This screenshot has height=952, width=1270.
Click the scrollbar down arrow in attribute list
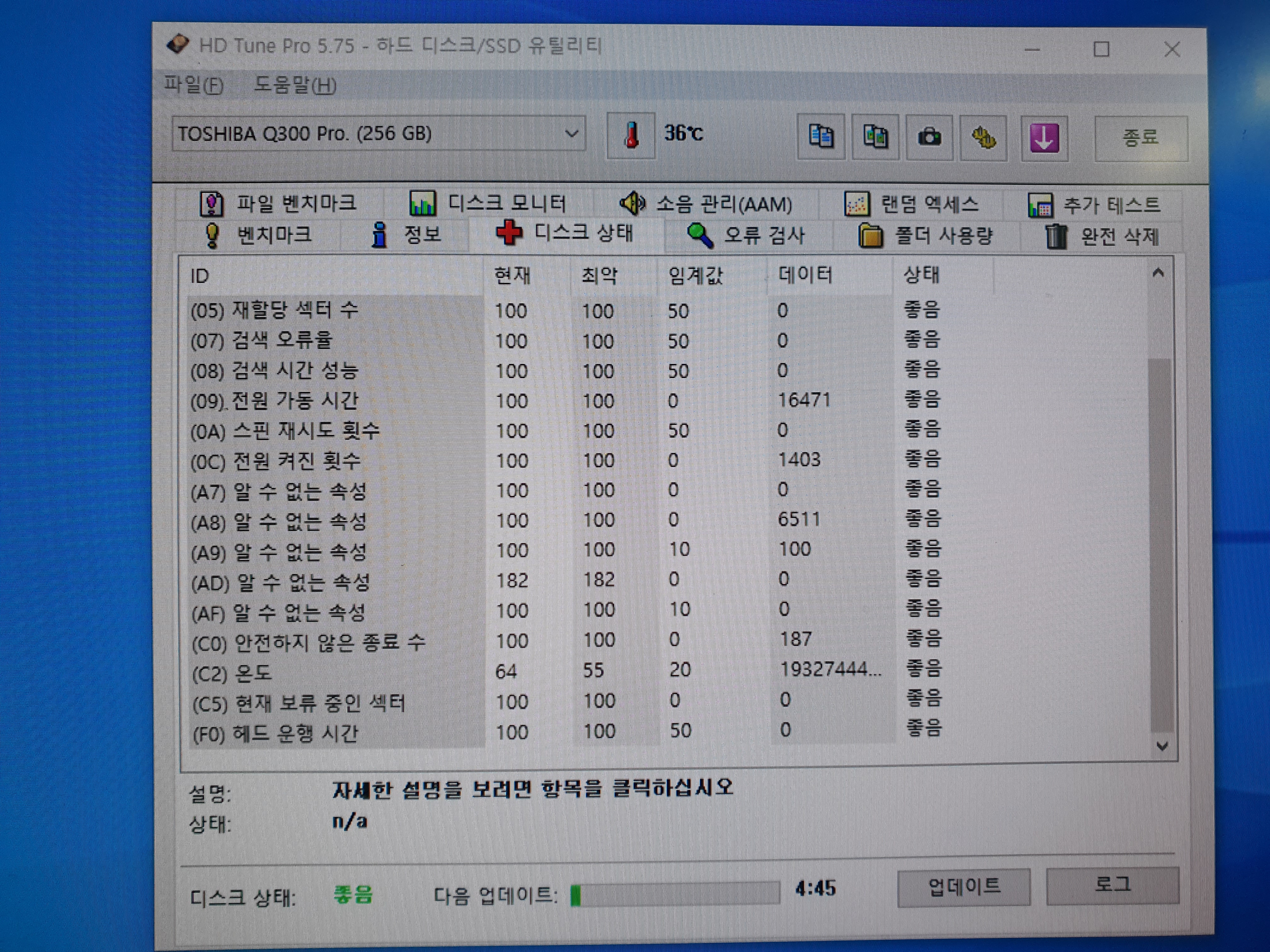[1162, 746]
